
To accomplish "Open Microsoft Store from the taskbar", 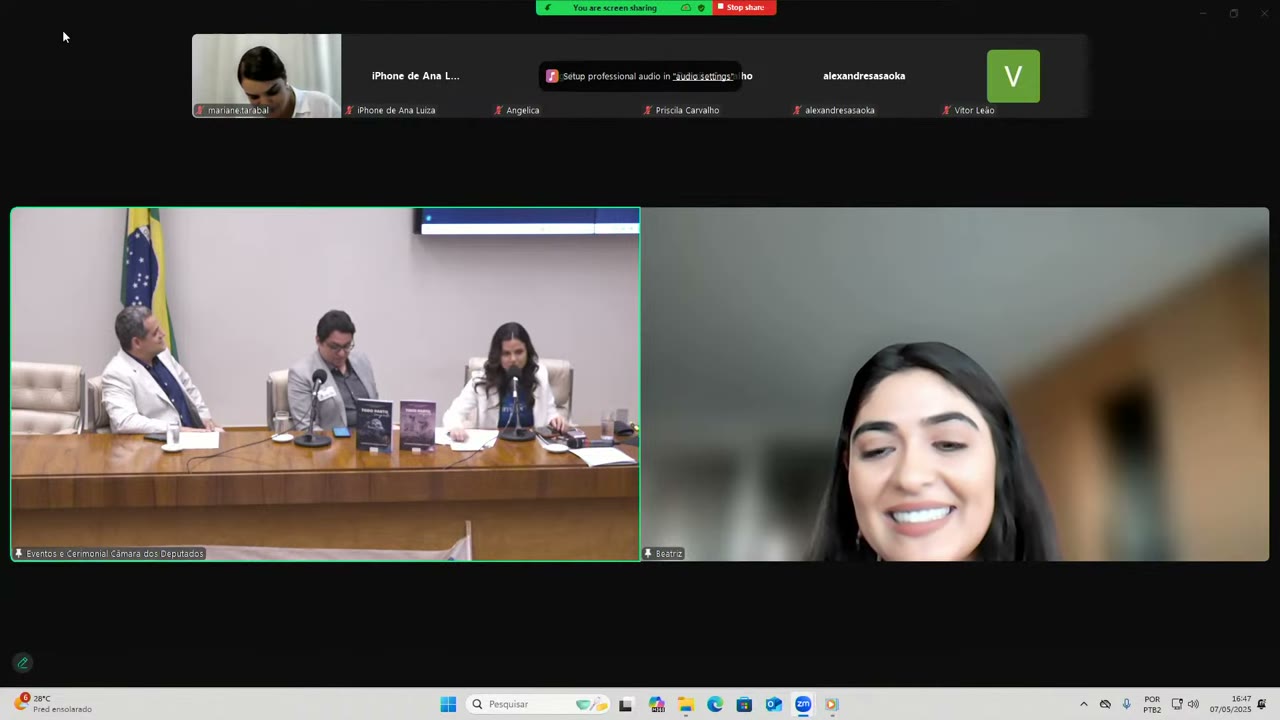I will (744, 704).
